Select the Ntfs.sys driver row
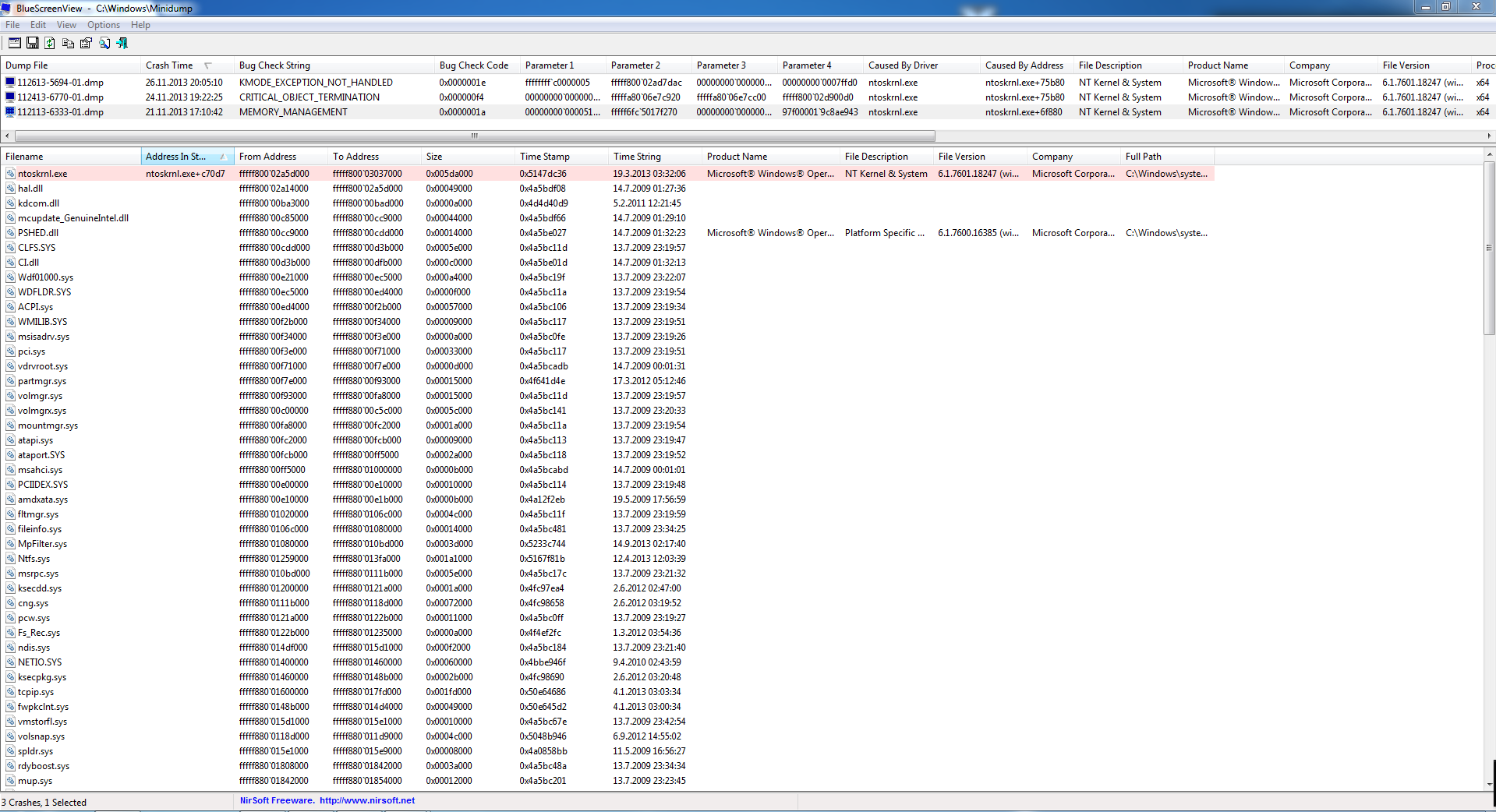This screenshot has height=812, width=1496. (34, 559)
